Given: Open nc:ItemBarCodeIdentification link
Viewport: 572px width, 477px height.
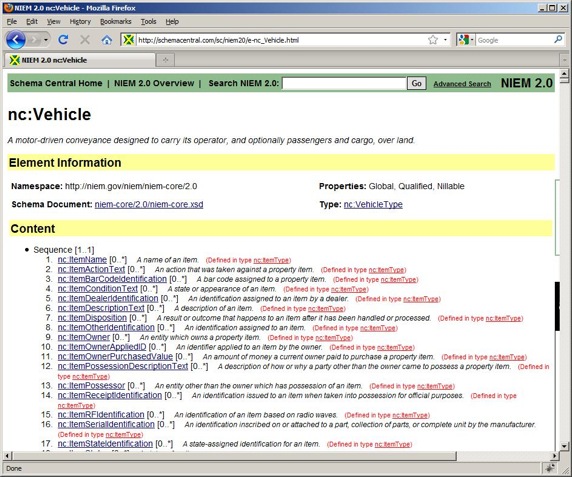Looking at the screenshot, I should point(112,279).
